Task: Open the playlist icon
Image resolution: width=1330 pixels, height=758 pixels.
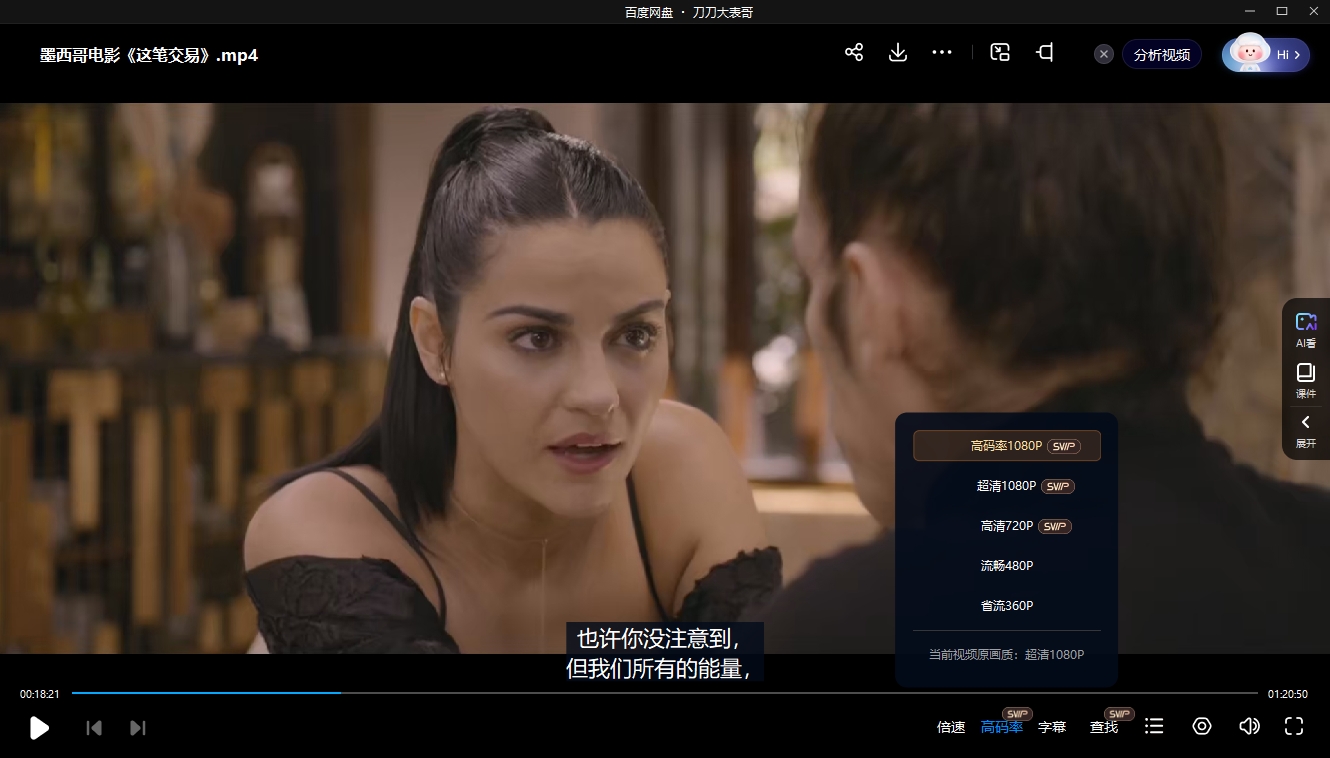Action: [1154, 726]
